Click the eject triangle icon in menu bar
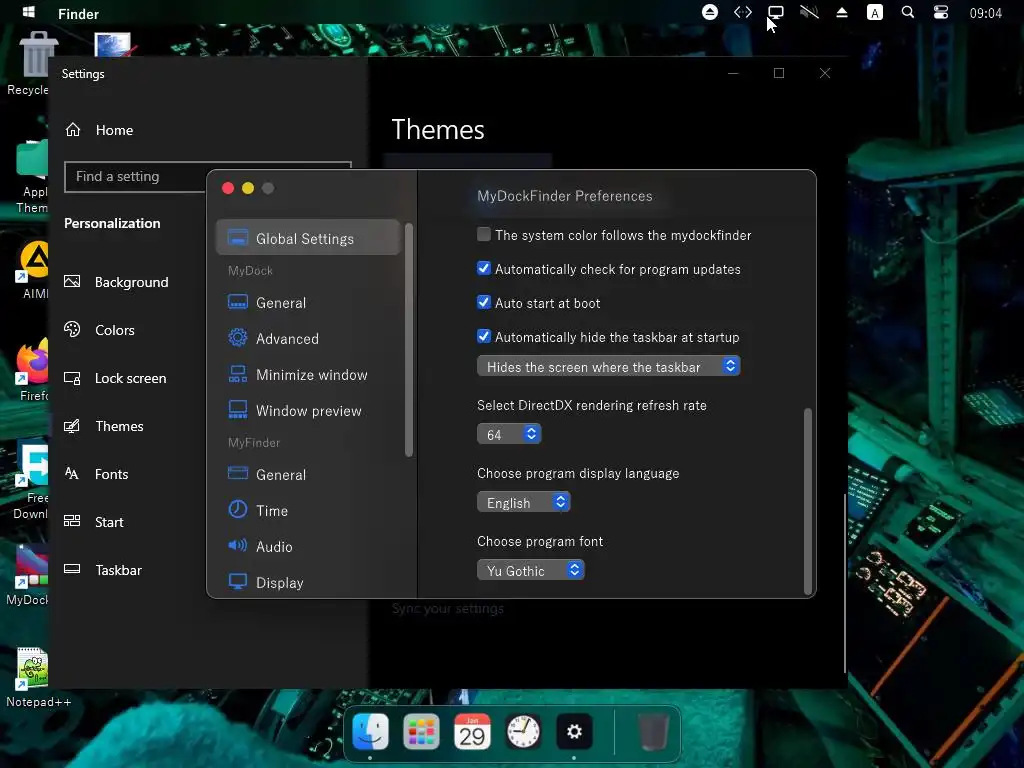The image size is (1024, 768). point(842,12)
